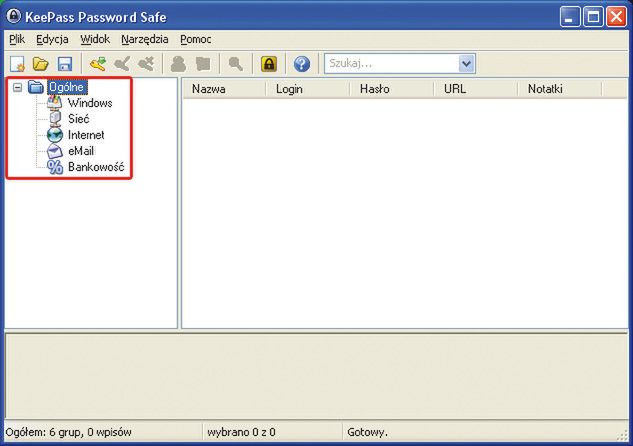Click the Sieć network group icon
The width and height of the screenshot is (633, 446).
click(54, 119)
